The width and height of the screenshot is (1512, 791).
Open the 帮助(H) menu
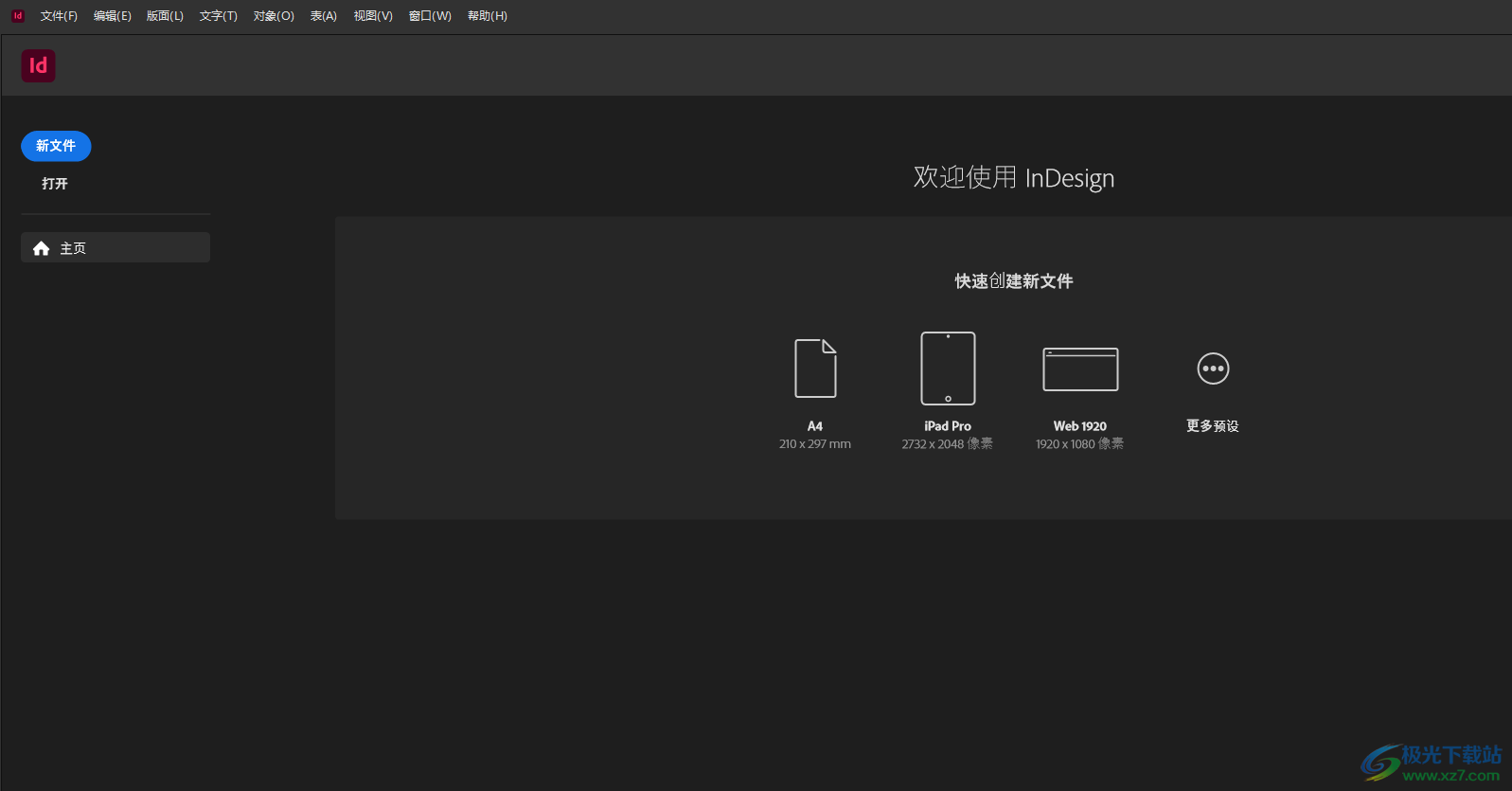click(x=488, y=16)
